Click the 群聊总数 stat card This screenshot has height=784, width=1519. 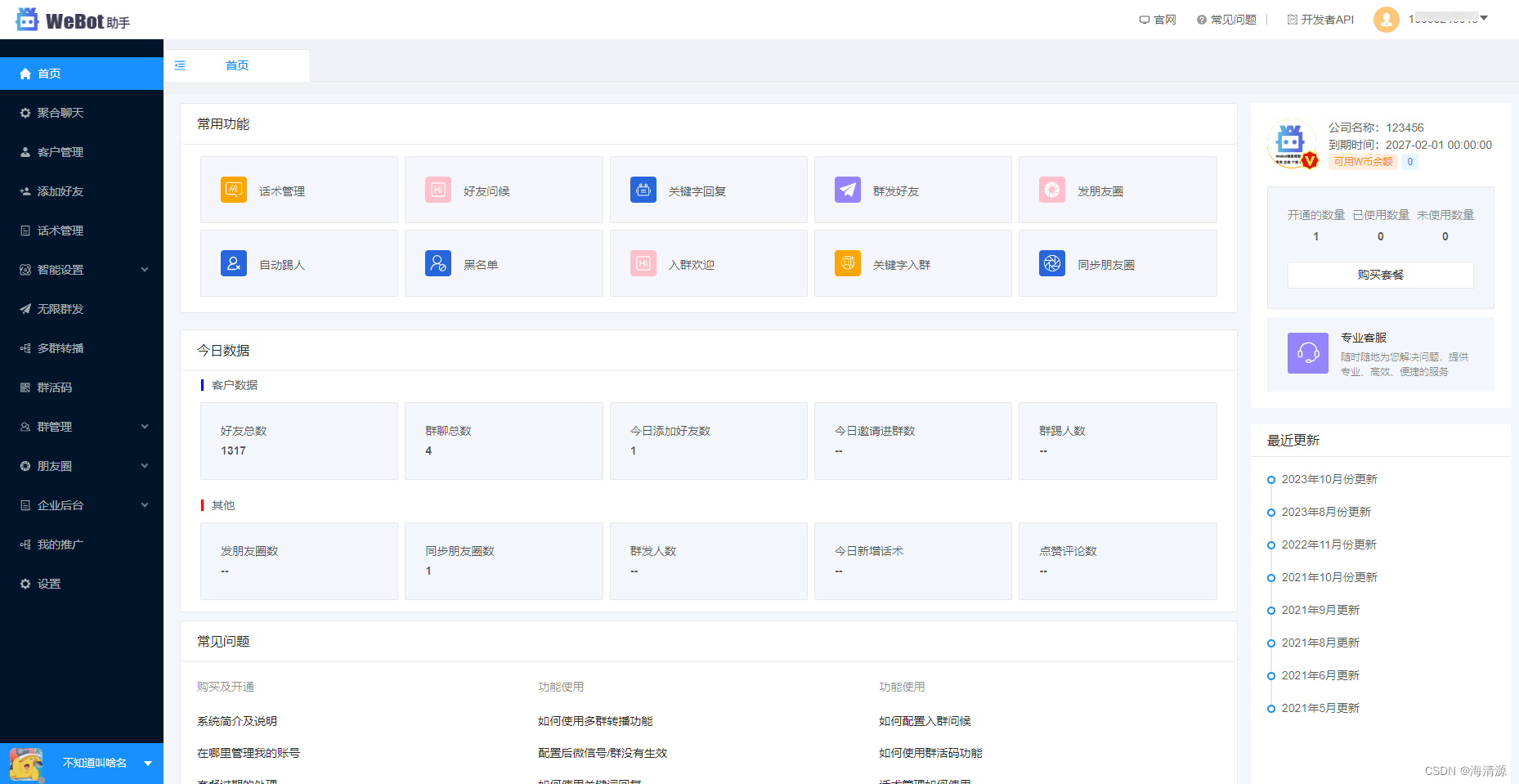(x=504, y=441)
